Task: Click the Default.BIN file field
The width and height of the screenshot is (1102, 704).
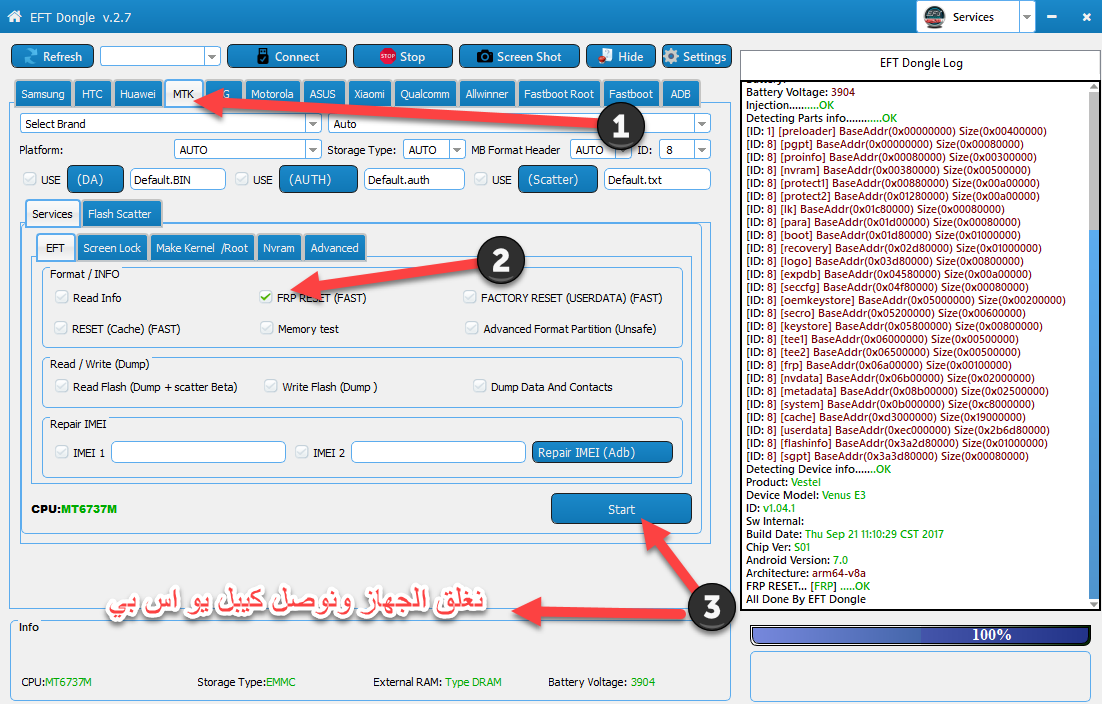Action: click(178, 179)
